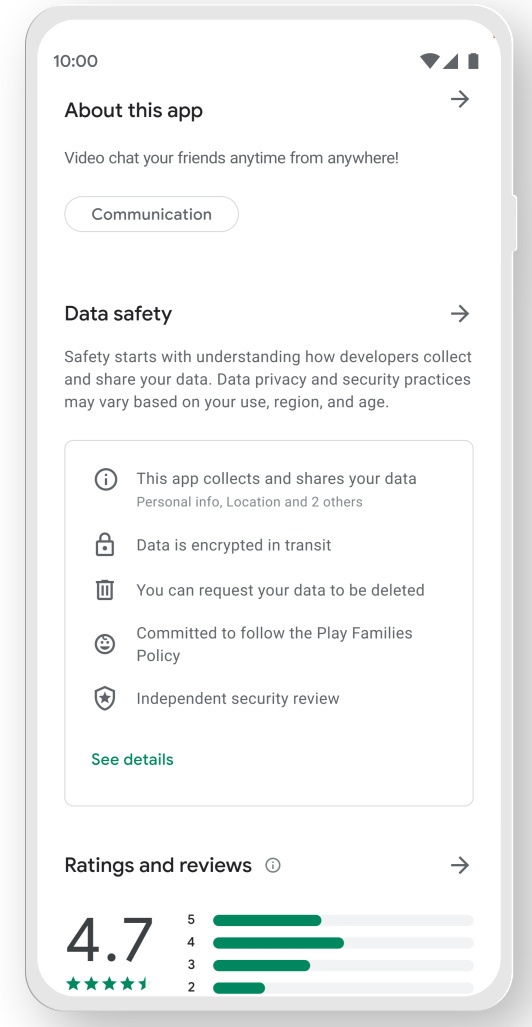The height and width of the screenshot is (1027, 532).
Task: Click the info icon beside data collection
Action: [x=105, y=480]
